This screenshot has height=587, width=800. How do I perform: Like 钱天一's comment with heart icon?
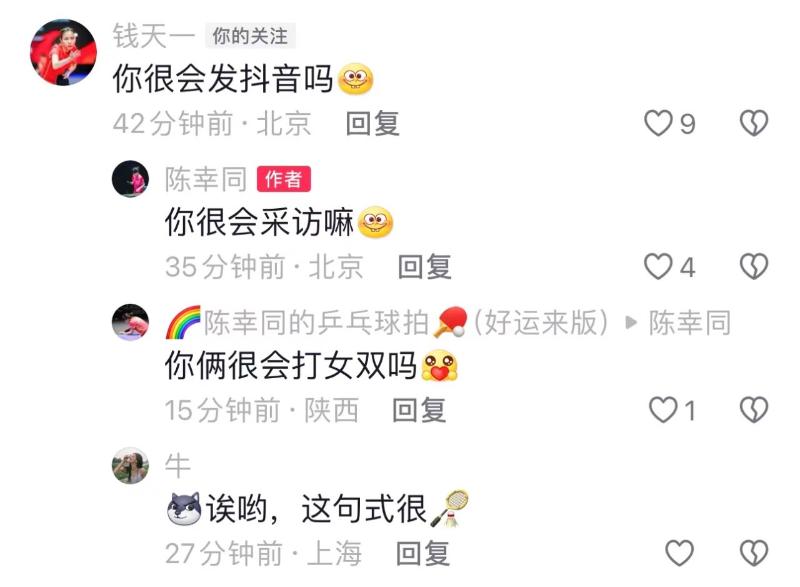pos(658,123)
